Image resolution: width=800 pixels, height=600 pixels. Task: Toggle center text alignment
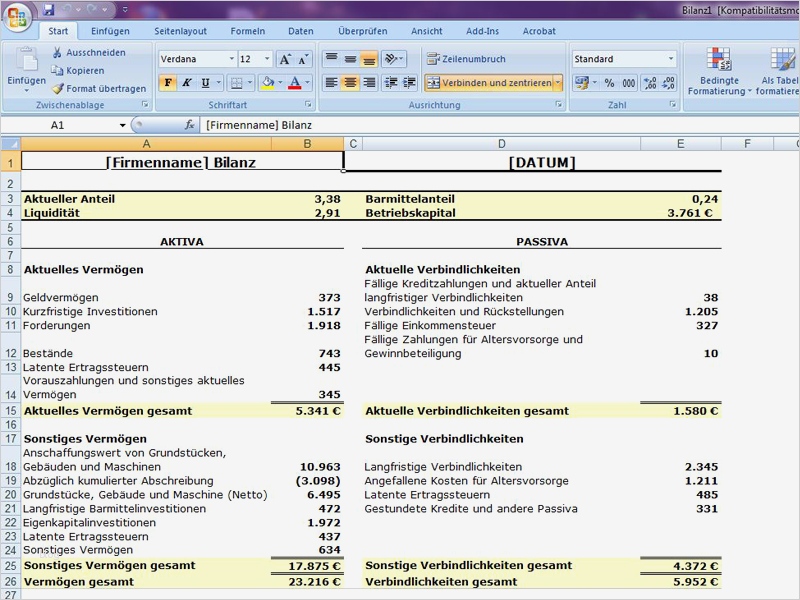tap(350, 82)
